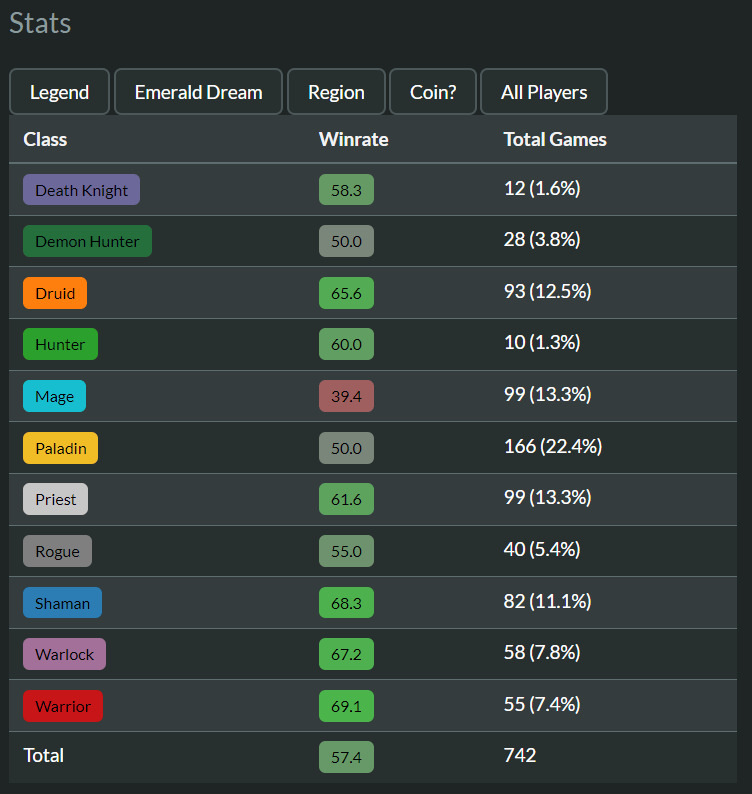Choose the Priest class badge

tap(56, 499)
